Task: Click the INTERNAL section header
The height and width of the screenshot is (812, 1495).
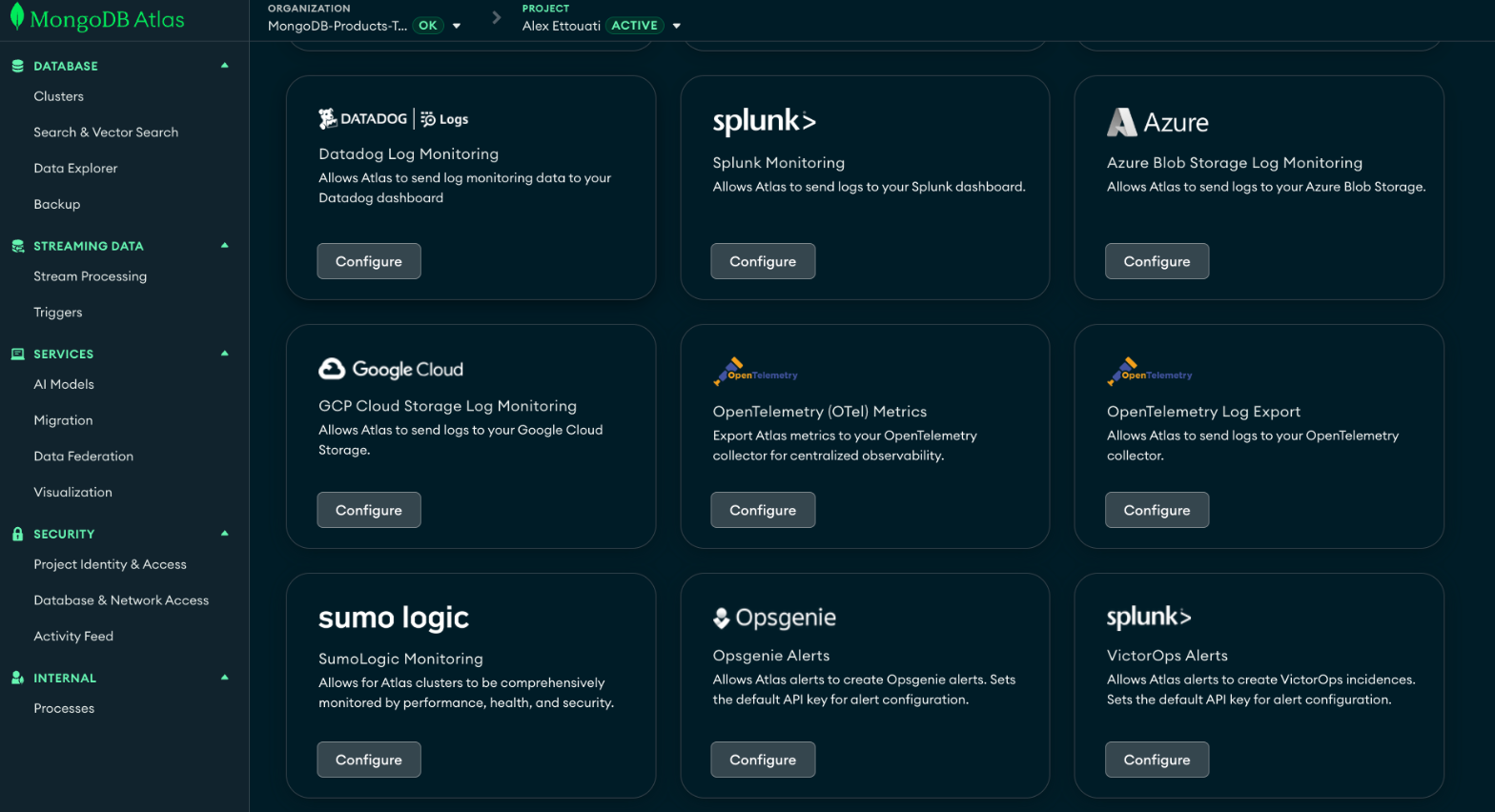Action: tap(65, 678)
